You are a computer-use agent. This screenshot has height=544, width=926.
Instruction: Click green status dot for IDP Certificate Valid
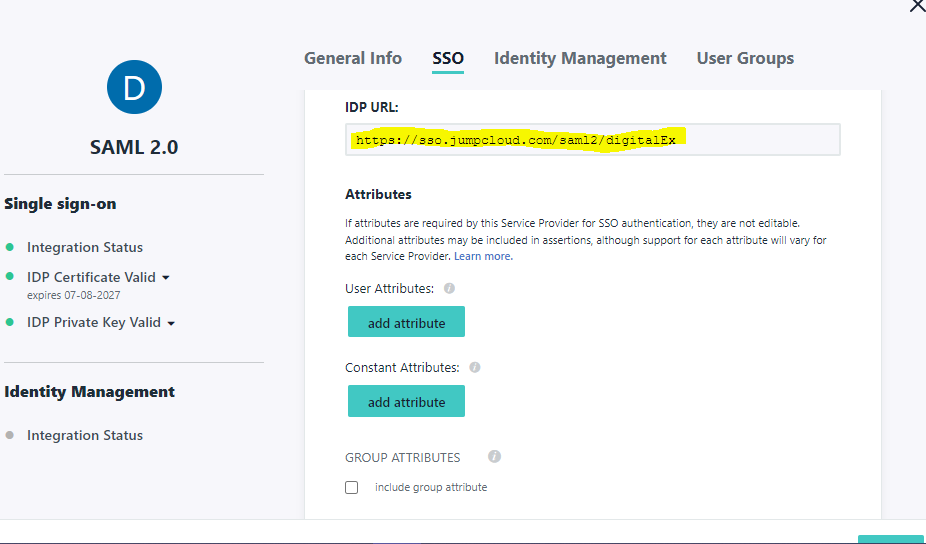pyautogui.click(x=10, y=277)
